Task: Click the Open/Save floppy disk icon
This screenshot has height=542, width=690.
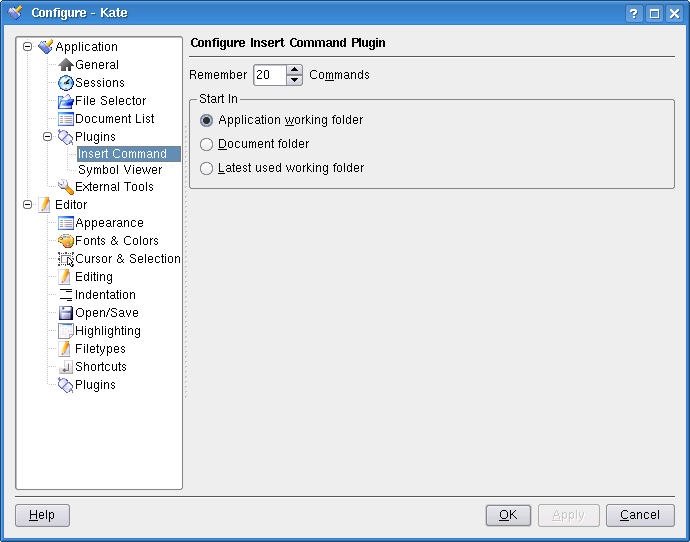Action: coord(66,313)
